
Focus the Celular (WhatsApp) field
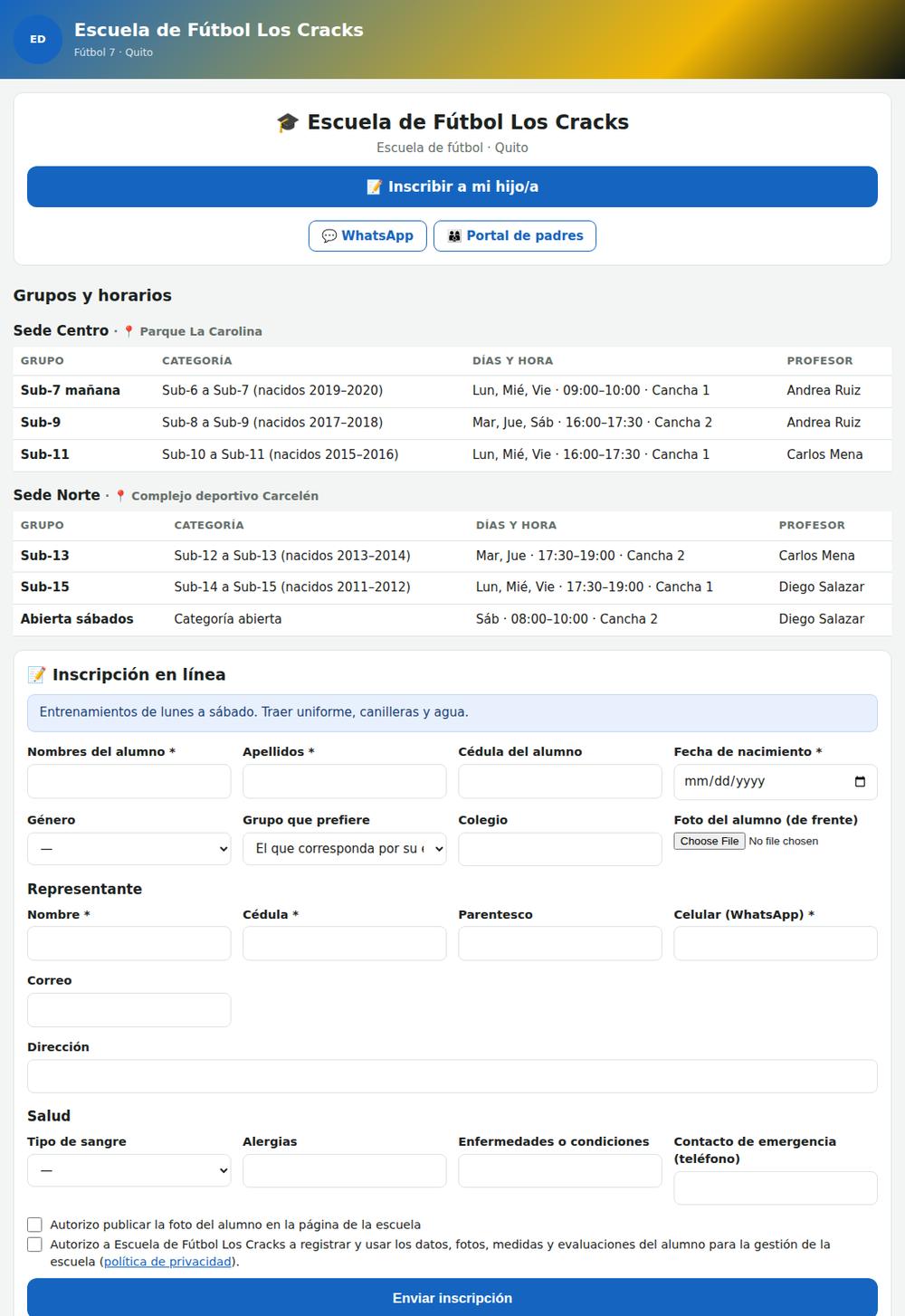(776, 943)
